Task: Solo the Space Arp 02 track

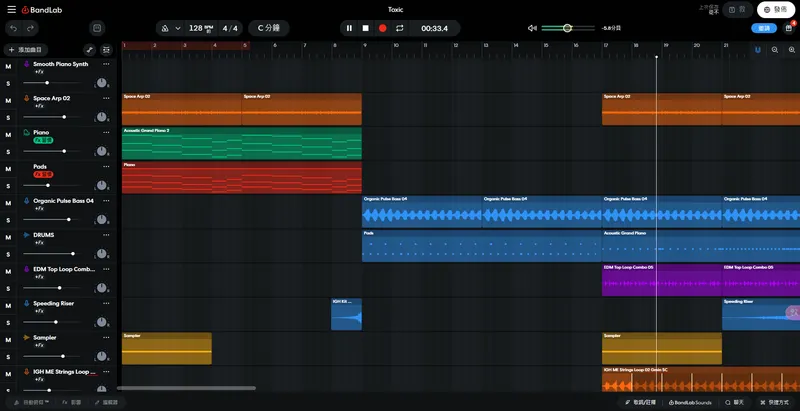Action: [x=8, y=117]
